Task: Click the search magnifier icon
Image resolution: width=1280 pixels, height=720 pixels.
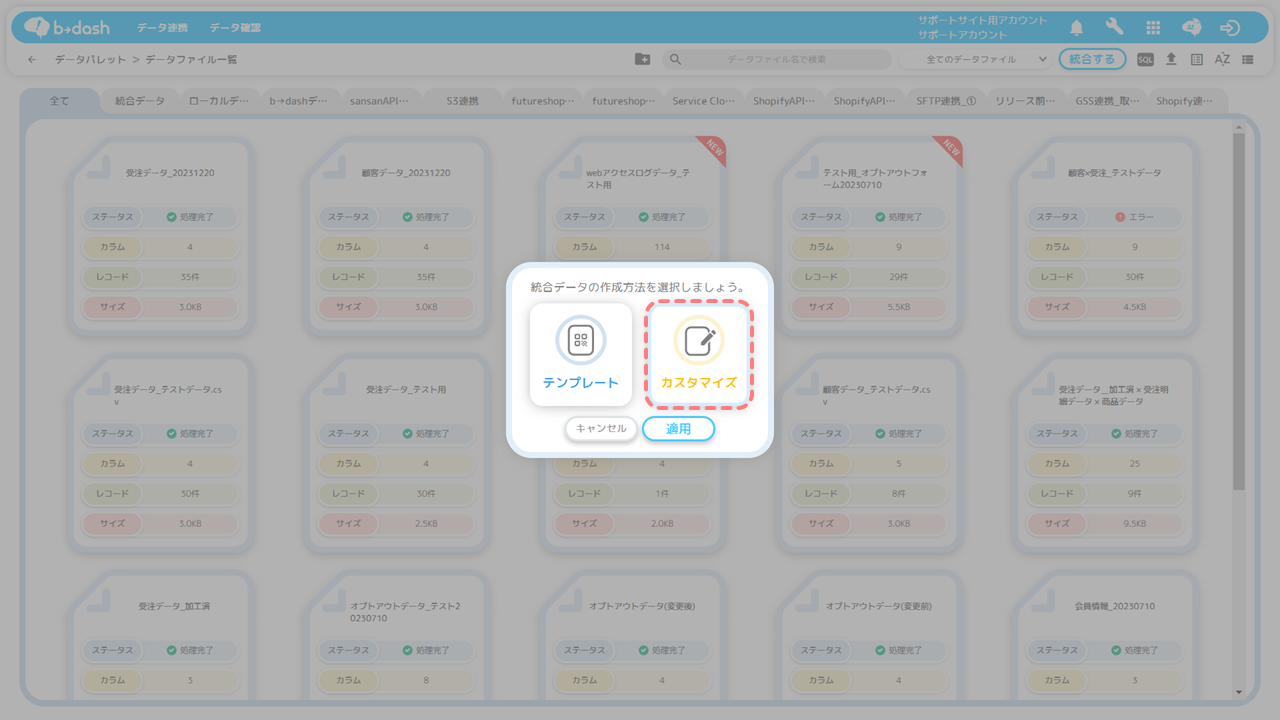Action: [x=676, y=60]
